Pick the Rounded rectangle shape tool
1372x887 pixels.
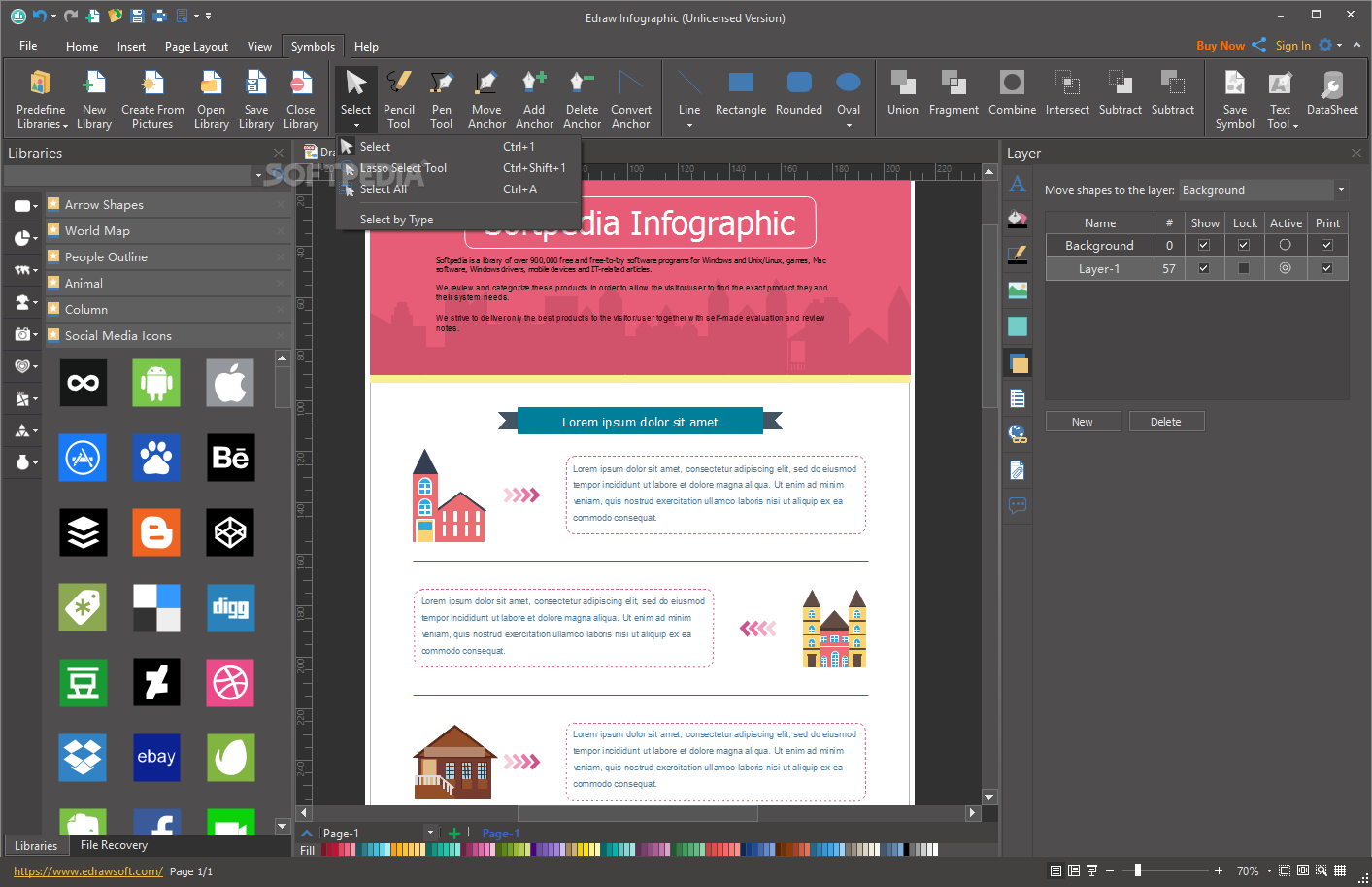[x=799, y=94]
